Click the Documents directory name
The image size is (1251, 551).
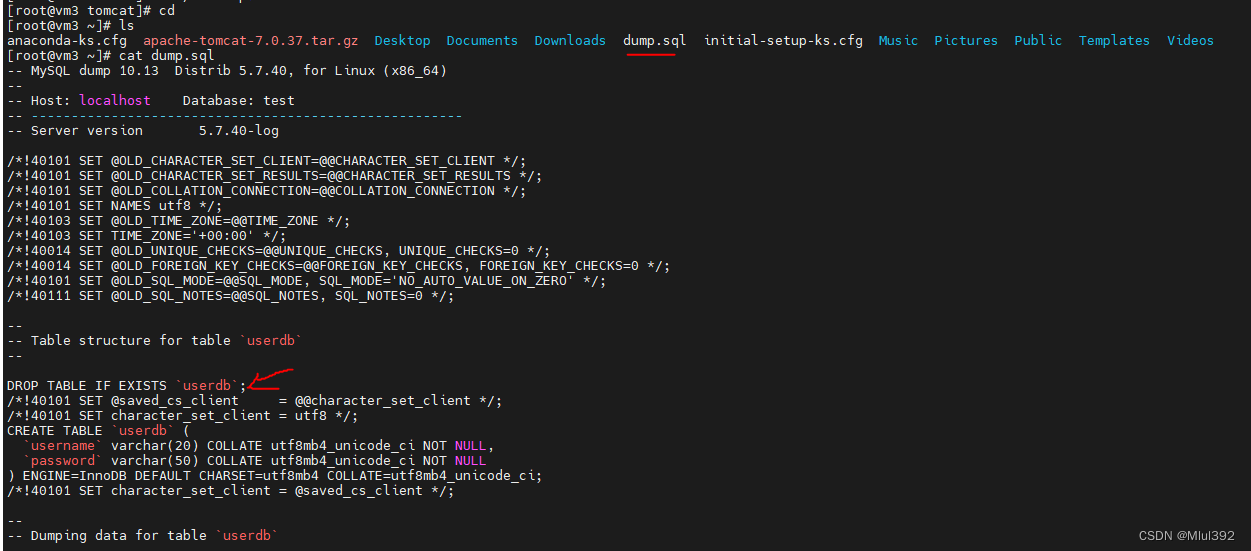coord(482,40)
